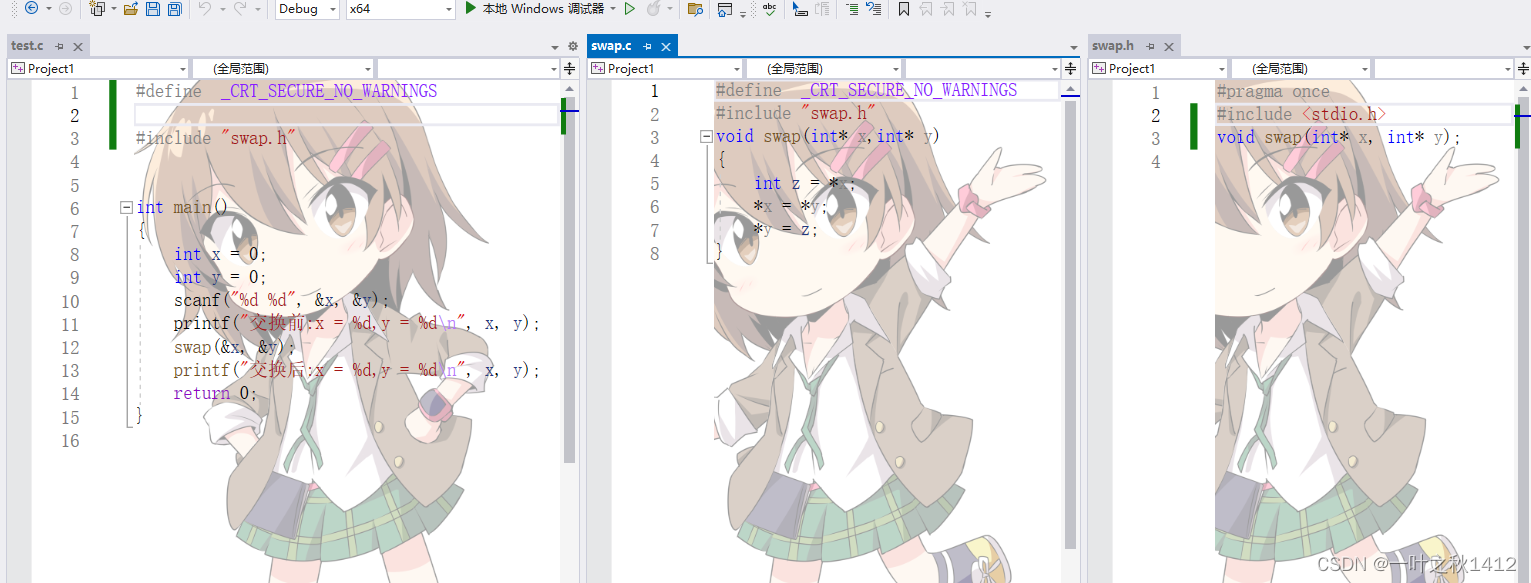Click the scanf line in test.c
Screen dimensions: 1531x583
click(281, 300)
